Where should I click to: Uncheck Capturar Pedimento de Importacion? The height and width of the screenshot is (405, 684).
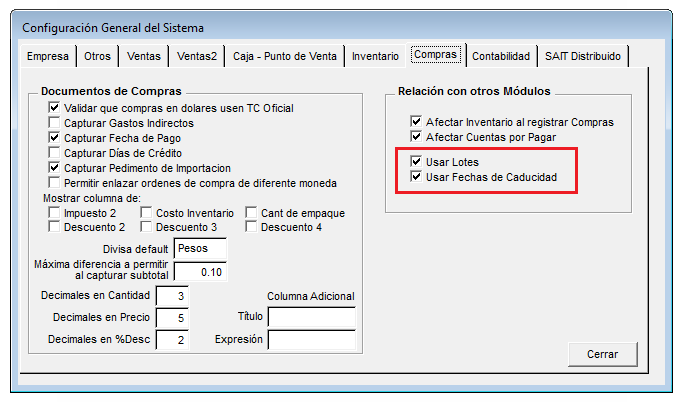pos(54,168)
